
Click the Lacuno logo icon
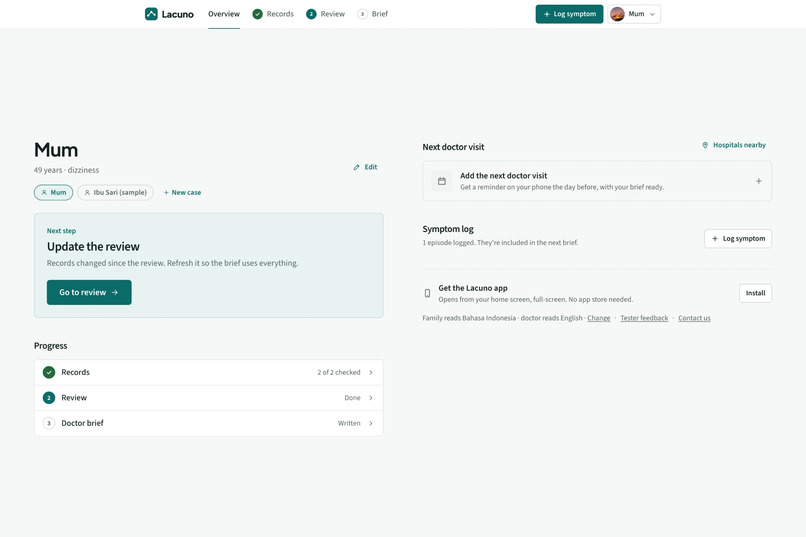pos(151,14)
